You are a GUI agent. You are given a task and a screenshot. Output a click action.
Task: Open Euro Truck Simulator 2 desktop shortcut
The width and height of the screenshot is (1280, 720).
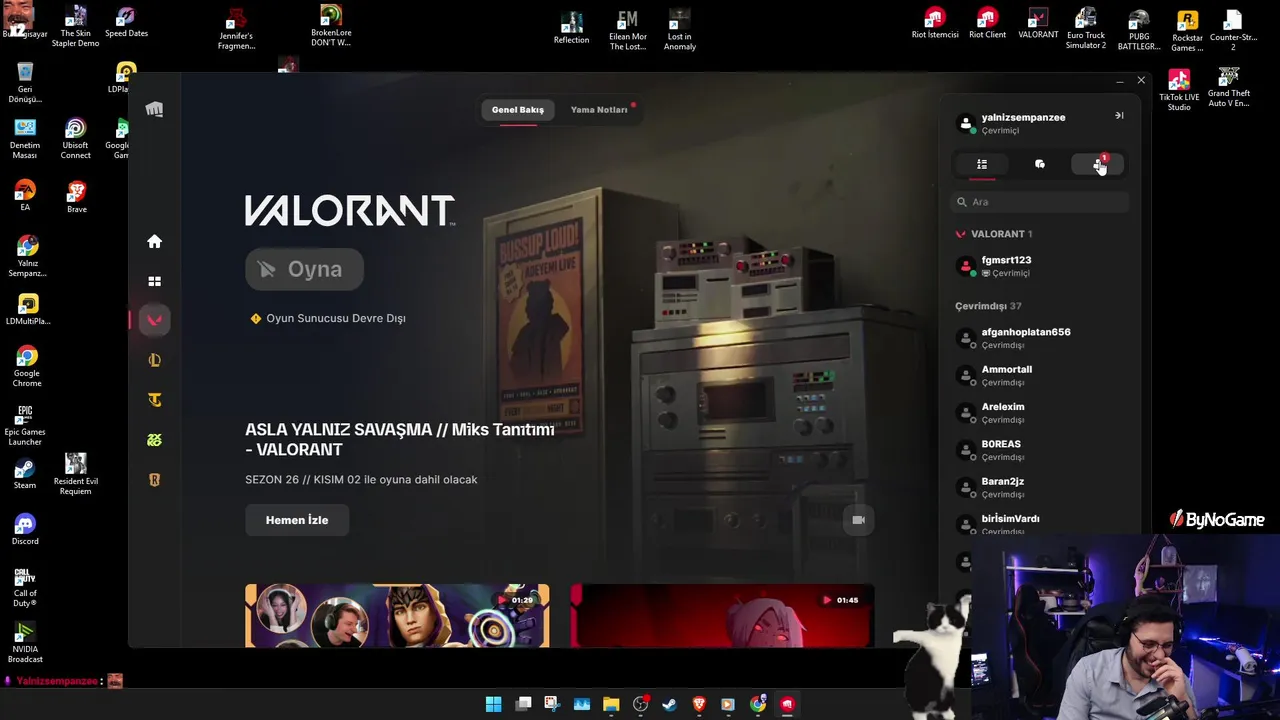(1085, 28)
